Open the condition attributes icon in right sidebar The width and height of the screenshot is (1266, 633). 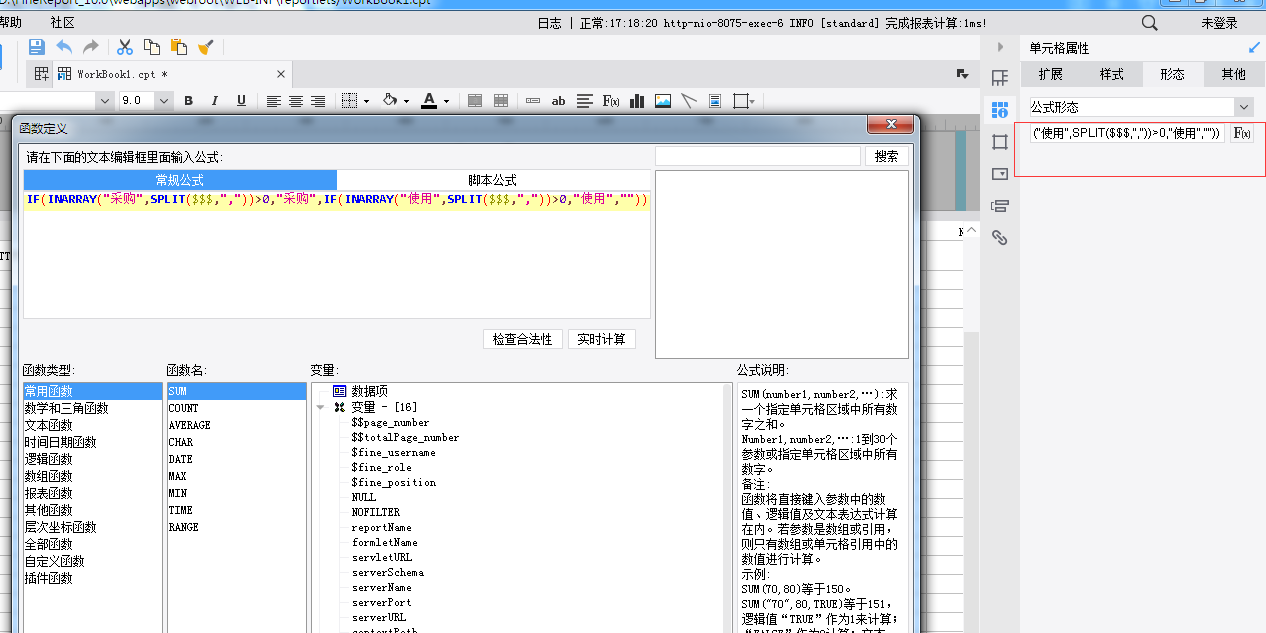pyautogui.click(x=999, y=206)
